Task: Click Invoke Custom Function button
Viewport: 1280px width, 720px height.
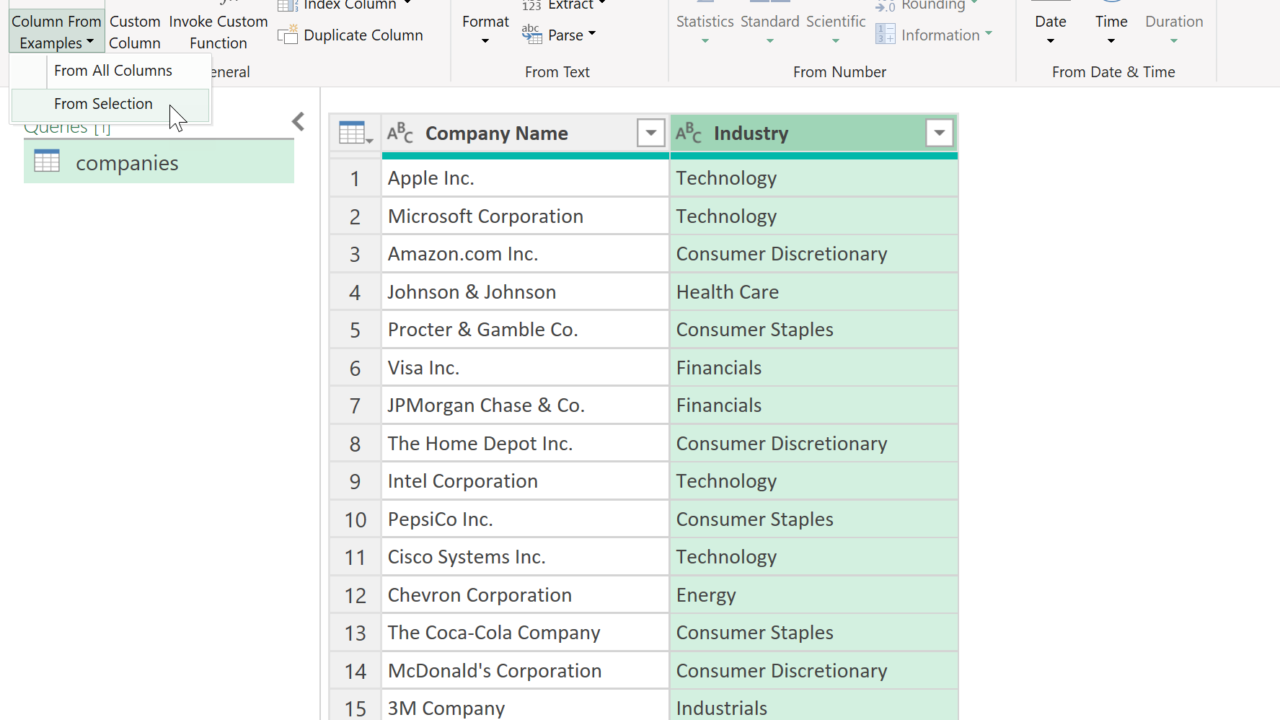Action: (x=218, y=32)
